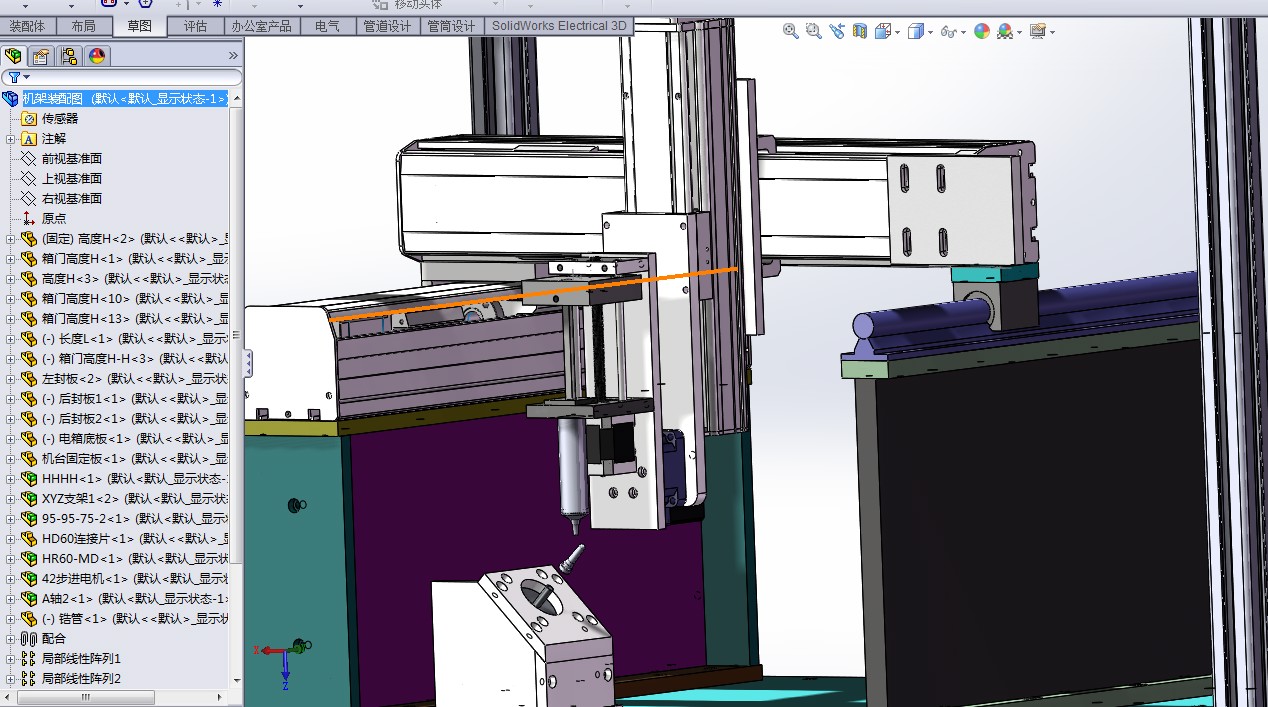Select the Zoom to Area tool
The width and height of the screenshot is (1268, 707).
[x=813, y=31]
